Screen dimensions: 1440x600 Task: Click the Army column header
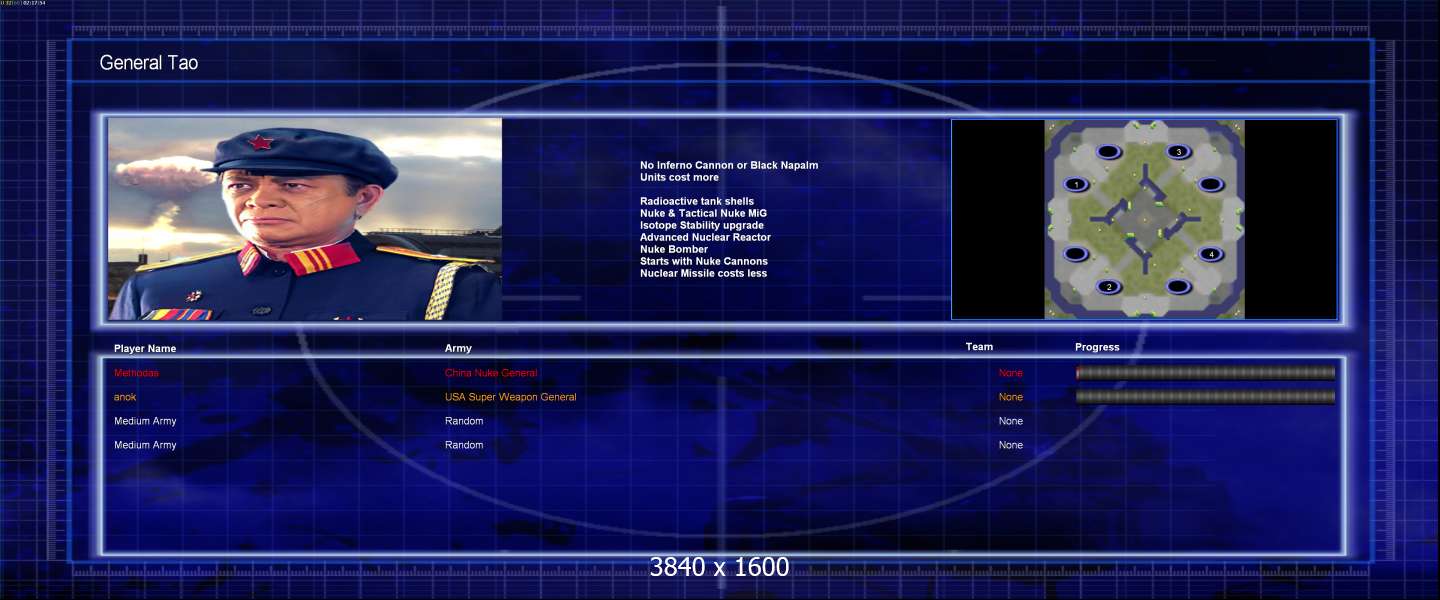click(x=458, y=349)
